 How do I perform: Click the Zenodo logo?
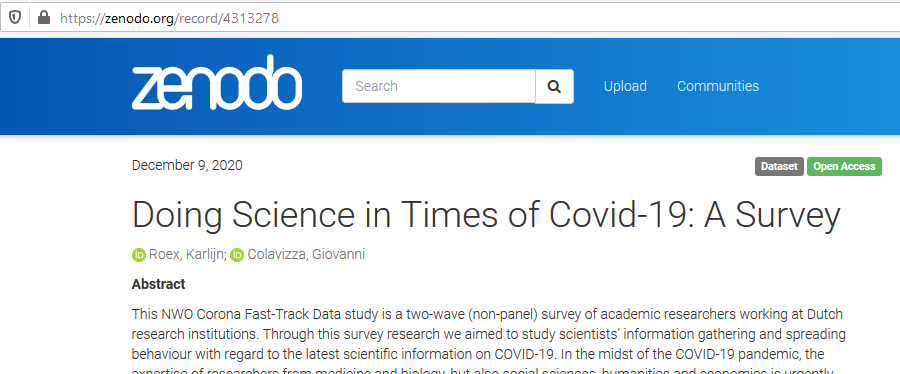point(217,83)
